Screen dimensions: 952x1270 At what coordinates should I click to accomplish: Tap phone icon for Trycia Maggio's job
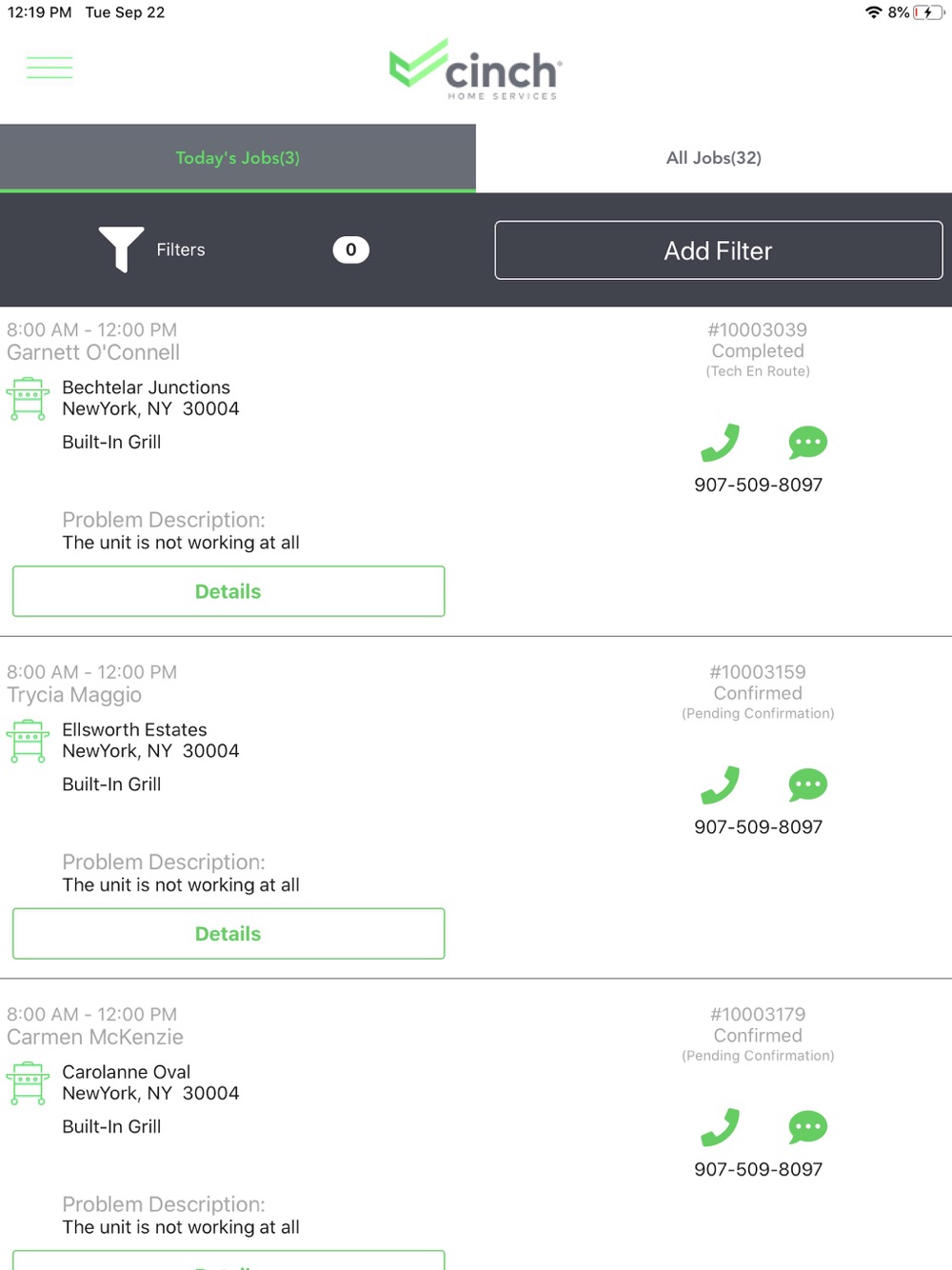click(x=720, y=785)
